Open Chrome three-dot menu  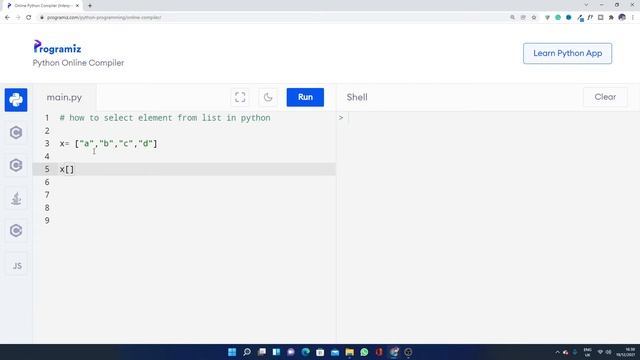click(x=633, y=18)
